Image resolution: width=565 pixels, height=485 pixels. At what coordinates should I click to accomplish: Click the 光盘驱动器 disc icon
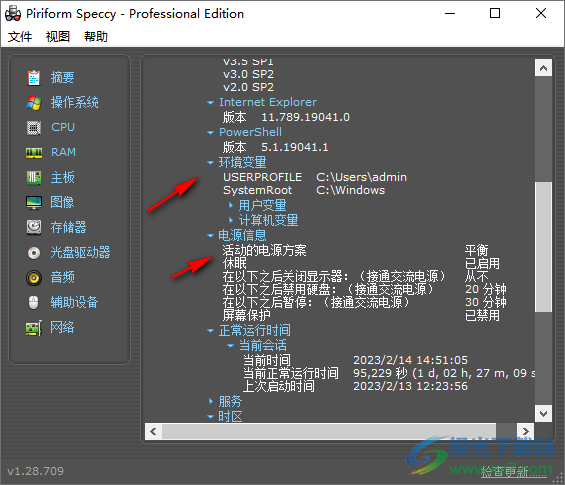(34, 253)
